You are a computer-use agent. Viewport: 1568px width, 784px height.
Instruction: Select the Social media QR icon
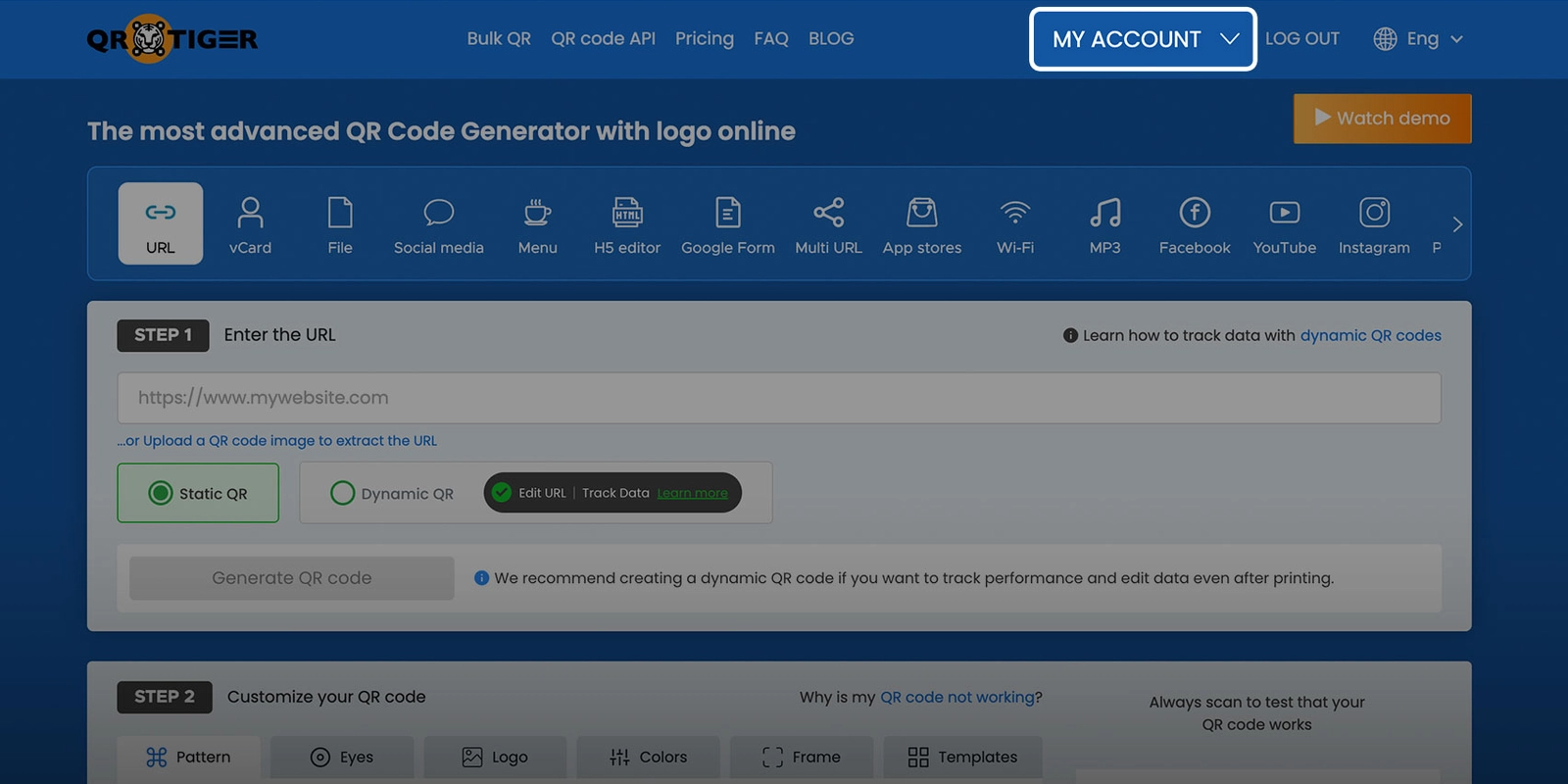(438, 224)
